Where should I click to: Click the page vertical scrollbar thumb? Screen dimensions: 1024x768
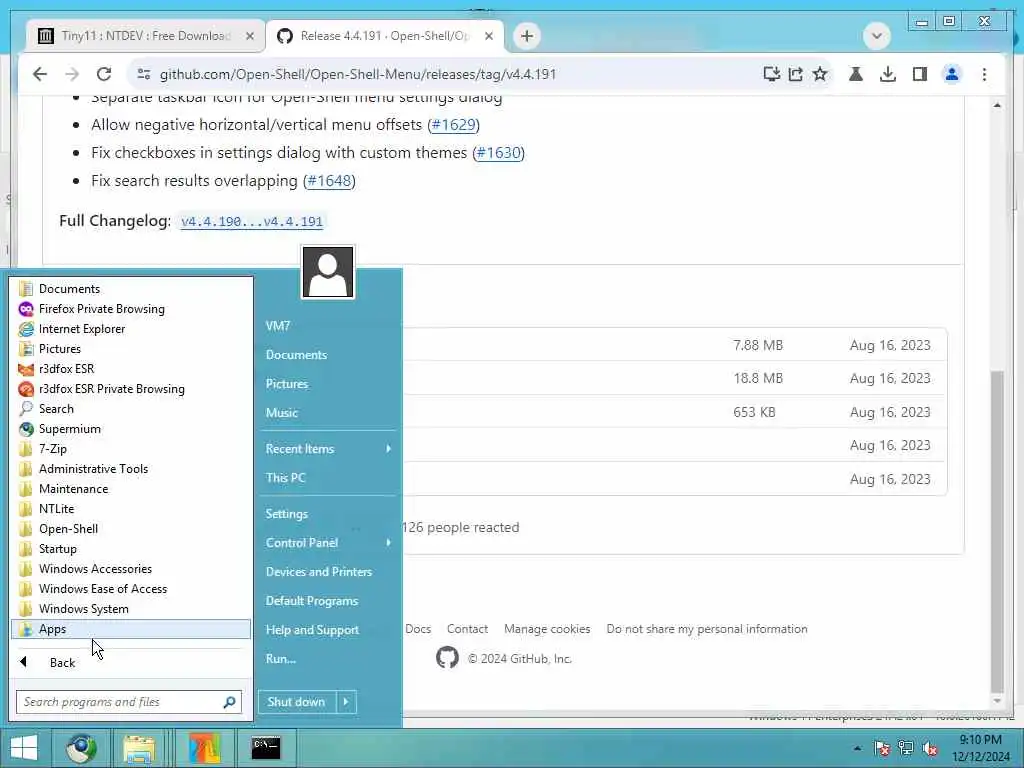(997, 531)
